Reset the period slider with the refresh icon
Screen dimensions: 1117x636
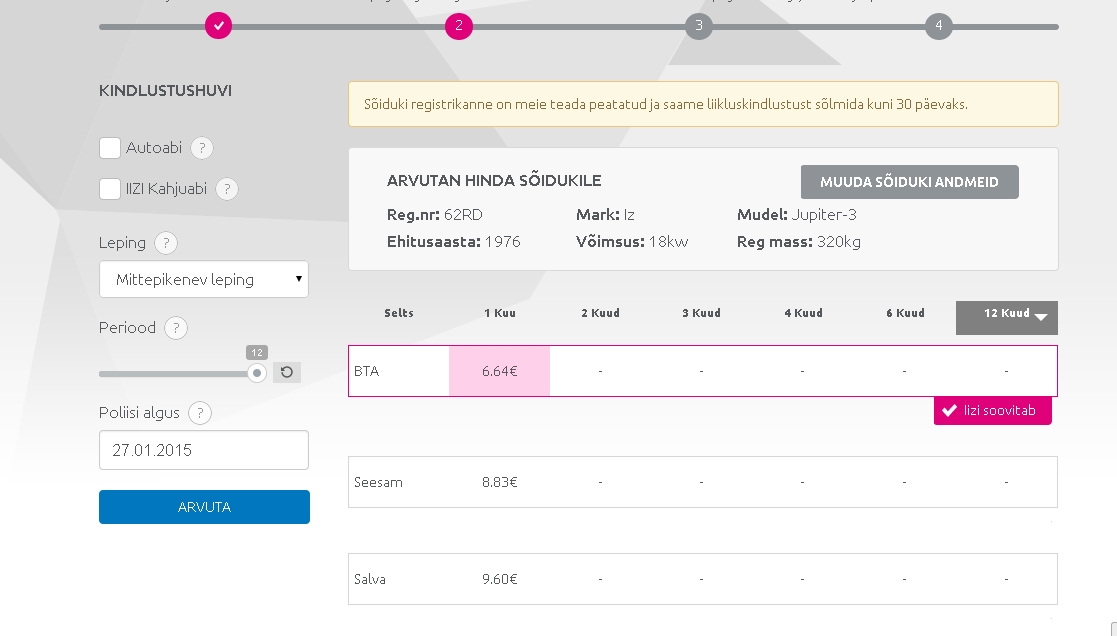click(x=287, y=373)
